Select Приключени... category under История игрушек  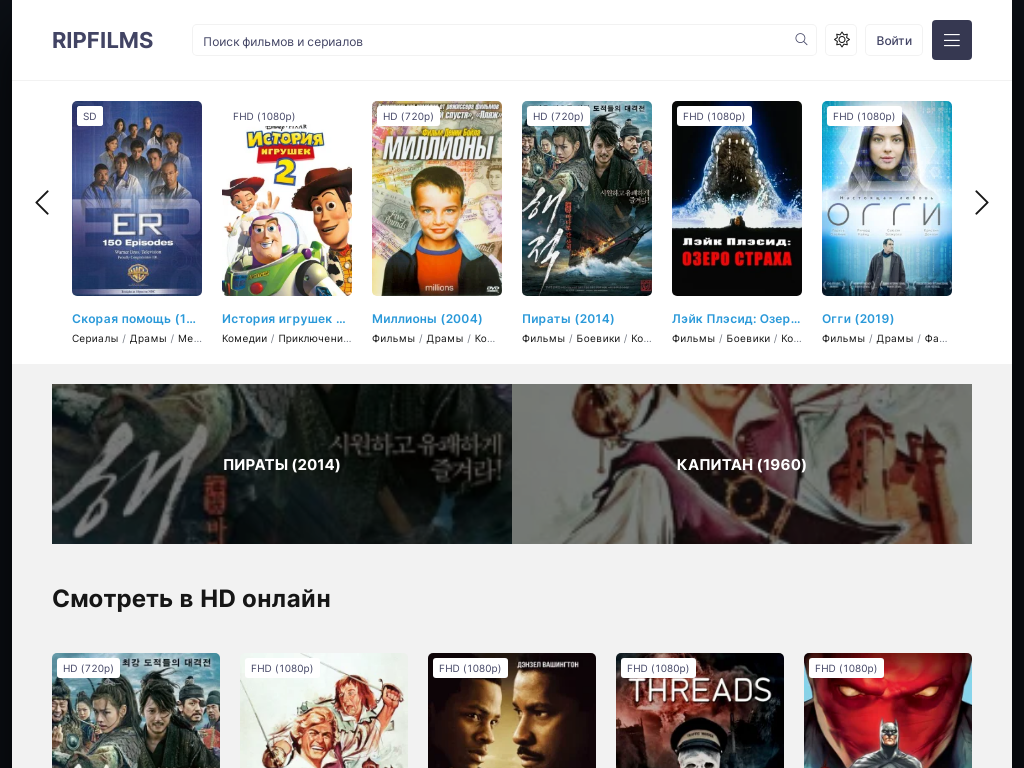(315, 338)
